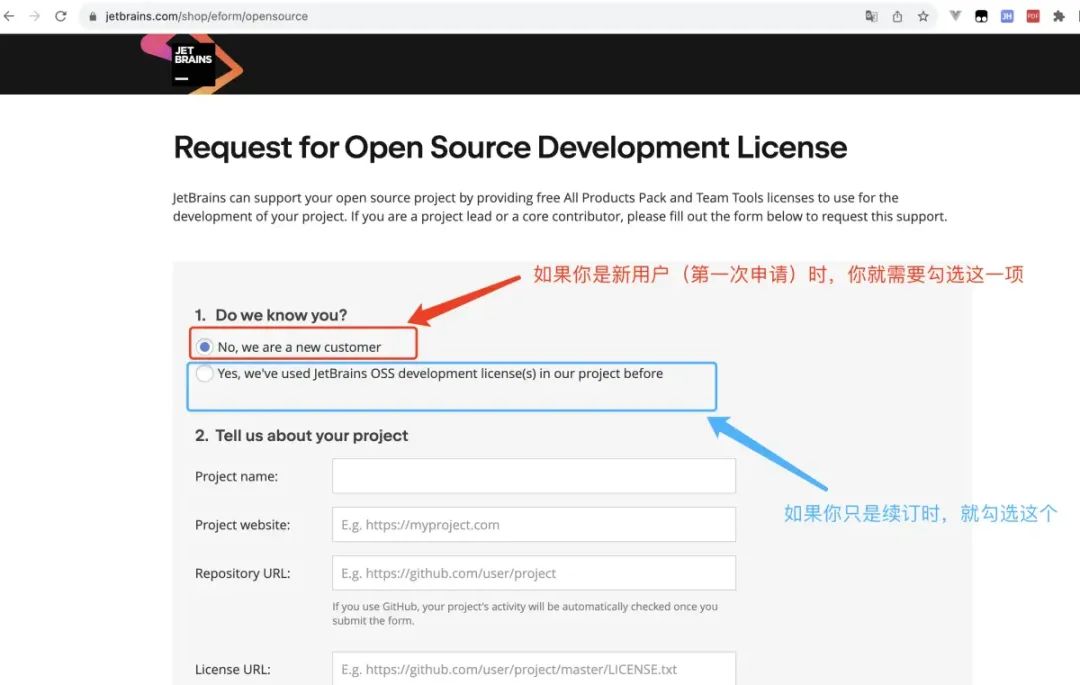Click the '1. Do we know you?' heading

[x=271, y=315]
